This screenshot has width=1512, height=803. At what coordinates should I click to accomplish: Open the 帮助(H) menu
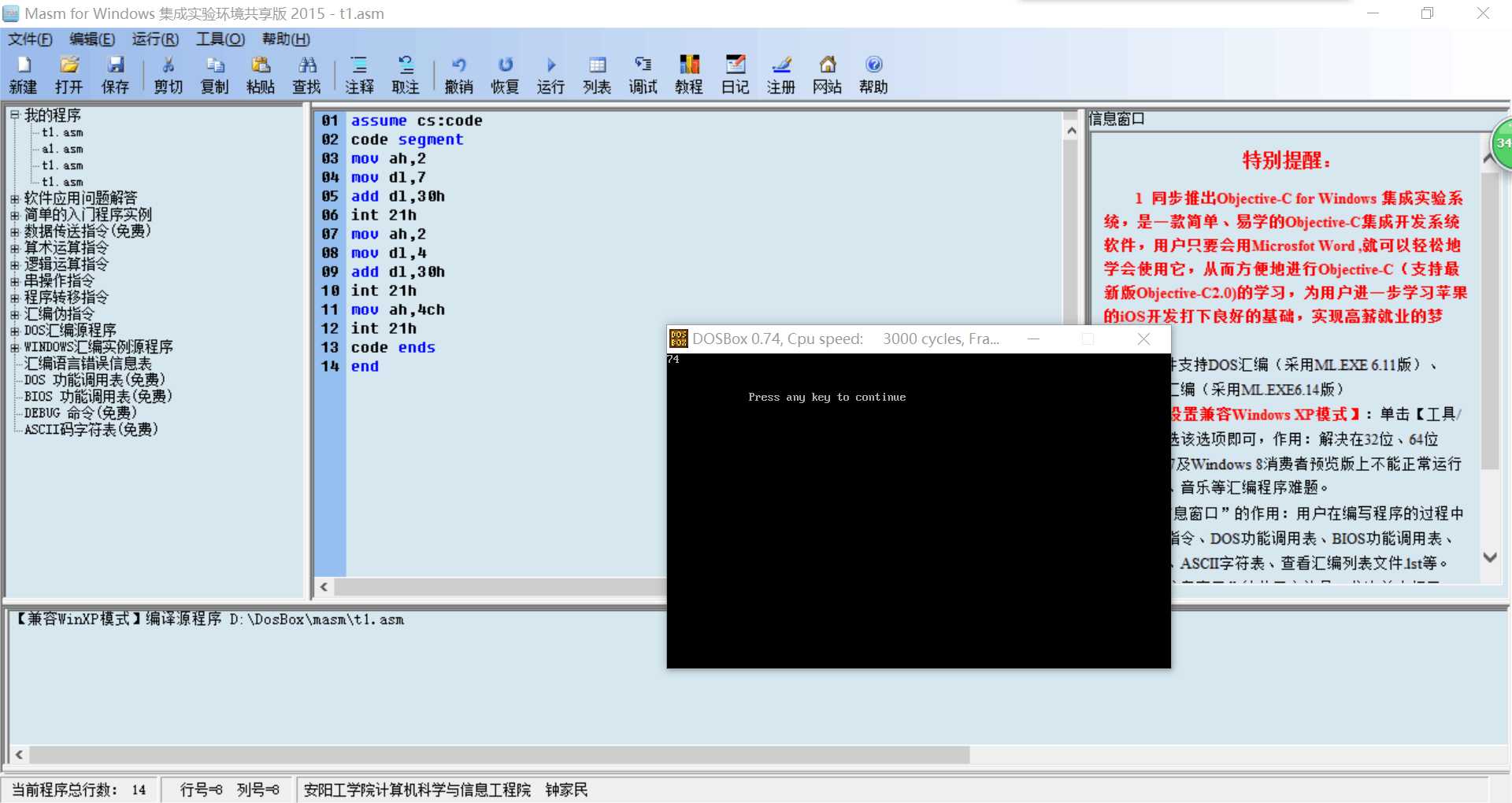[x=286, y=39]
